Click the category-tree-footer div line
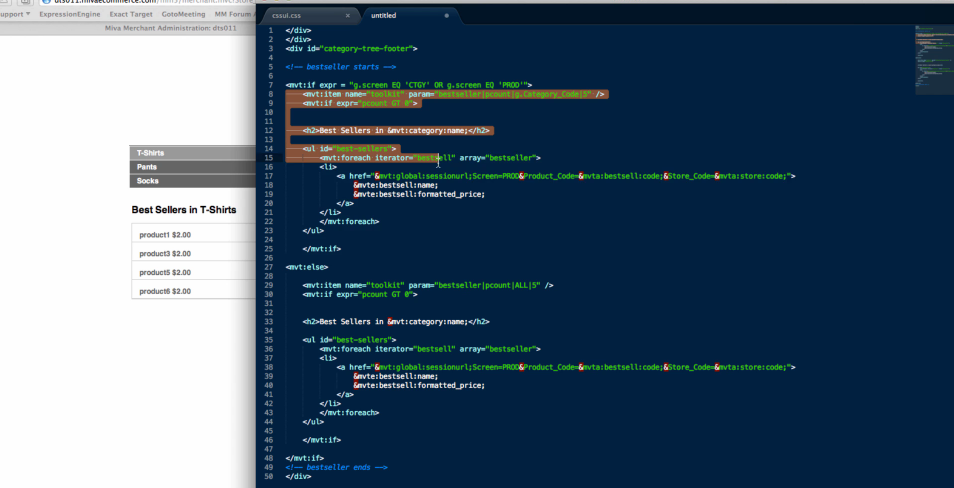The height and width of the screenshot is (488, 954). point(351,49)
